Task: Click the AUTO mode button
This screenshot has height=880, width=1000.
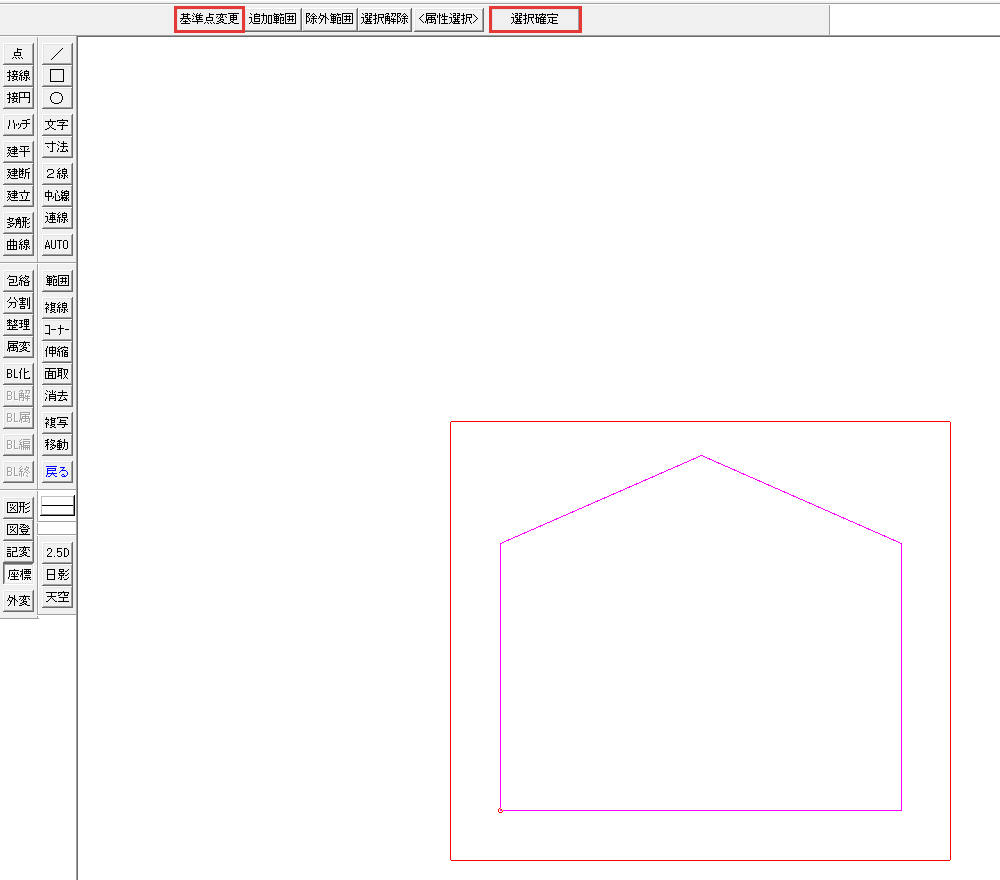Action: (x=57, y=245)
